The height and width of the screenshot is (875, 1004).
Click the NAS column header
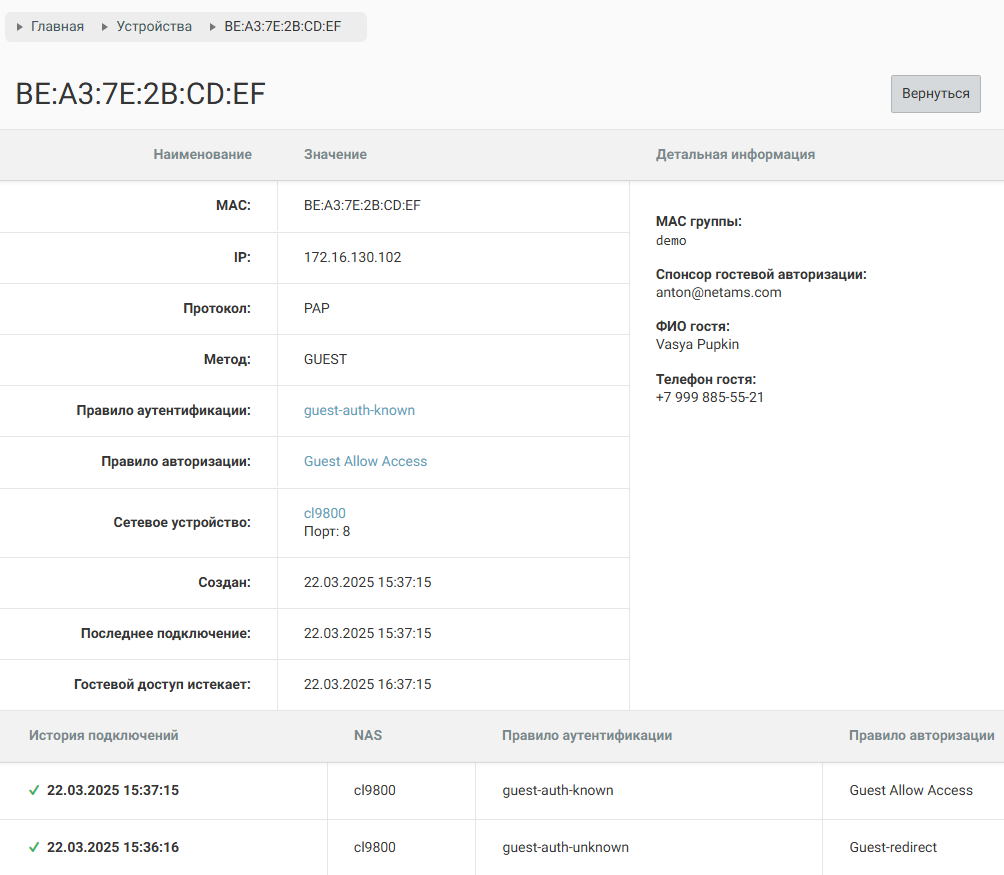point(368,735)
